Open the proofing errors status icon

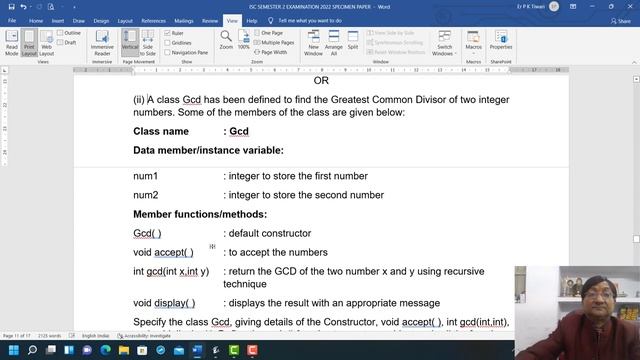(x=72, y=336)
